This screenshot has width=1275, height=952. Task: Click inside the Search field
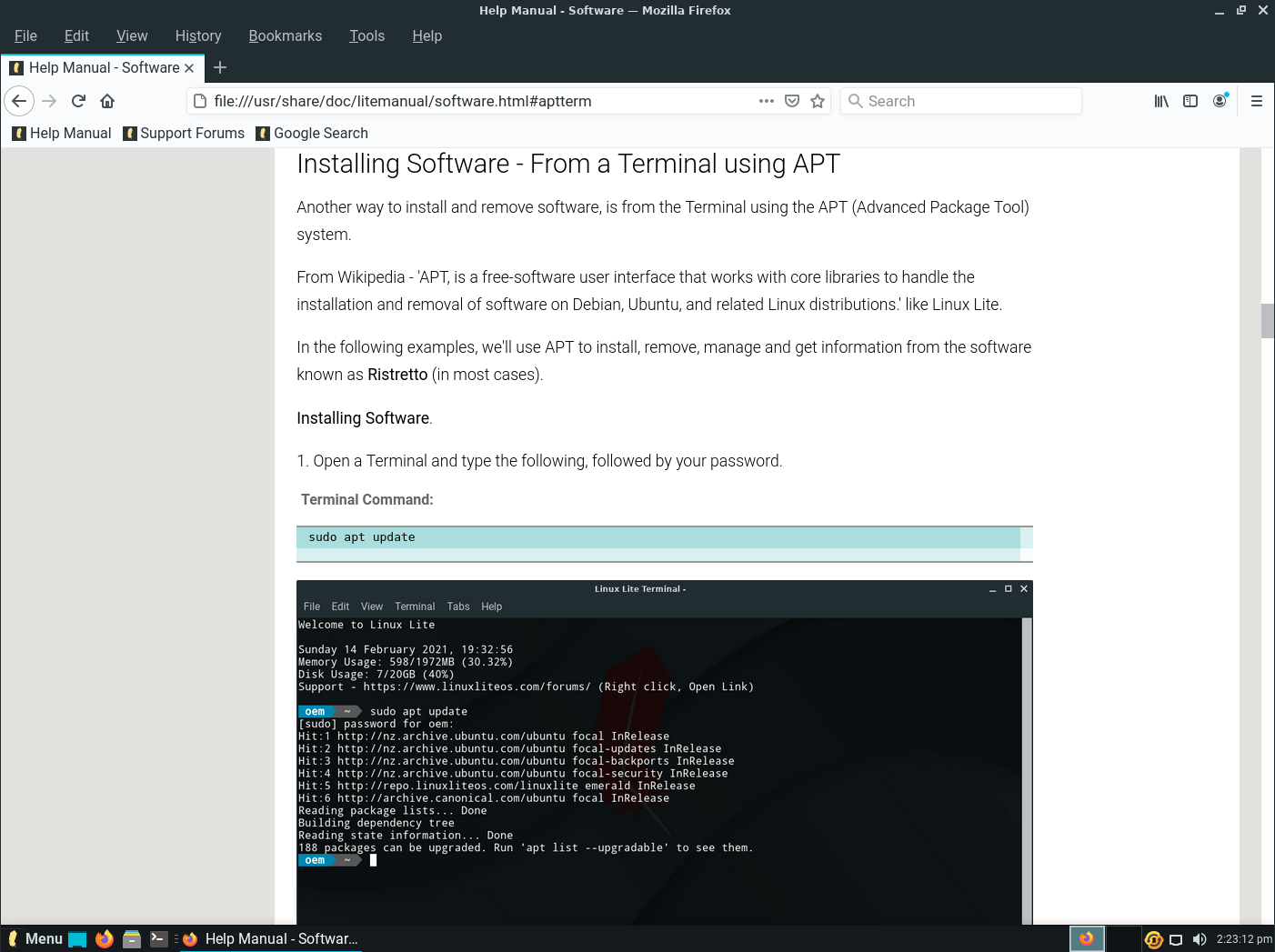point(960,101)
